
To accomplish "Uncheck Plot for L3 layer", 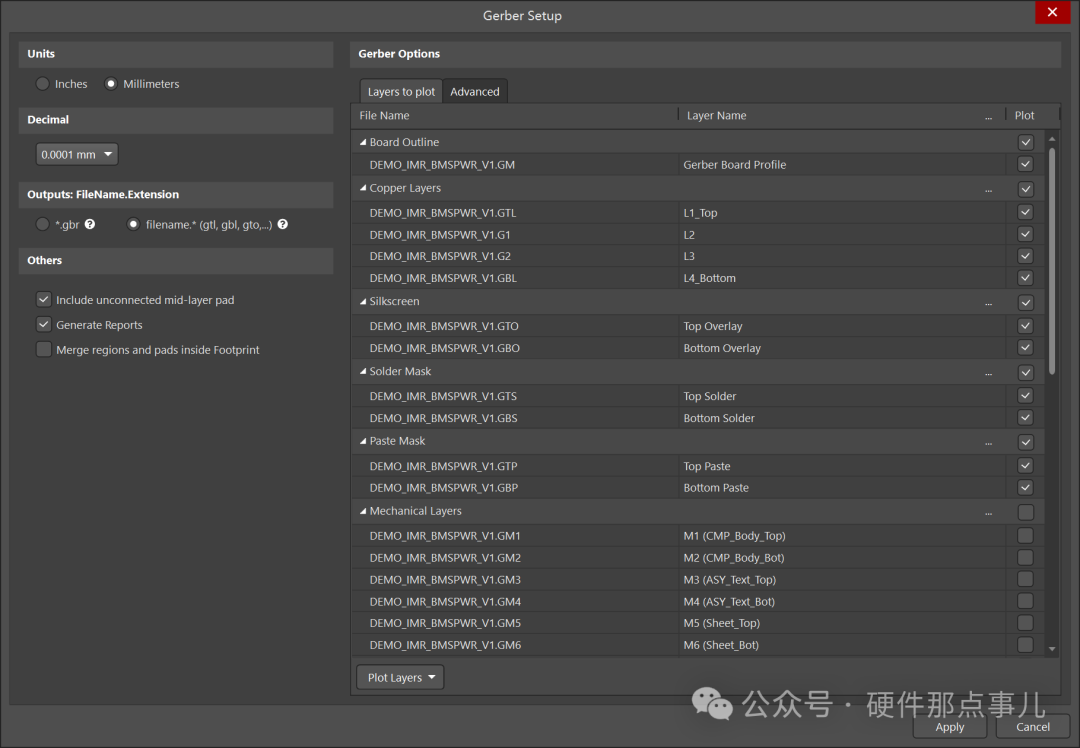I will pos(1026,256).
